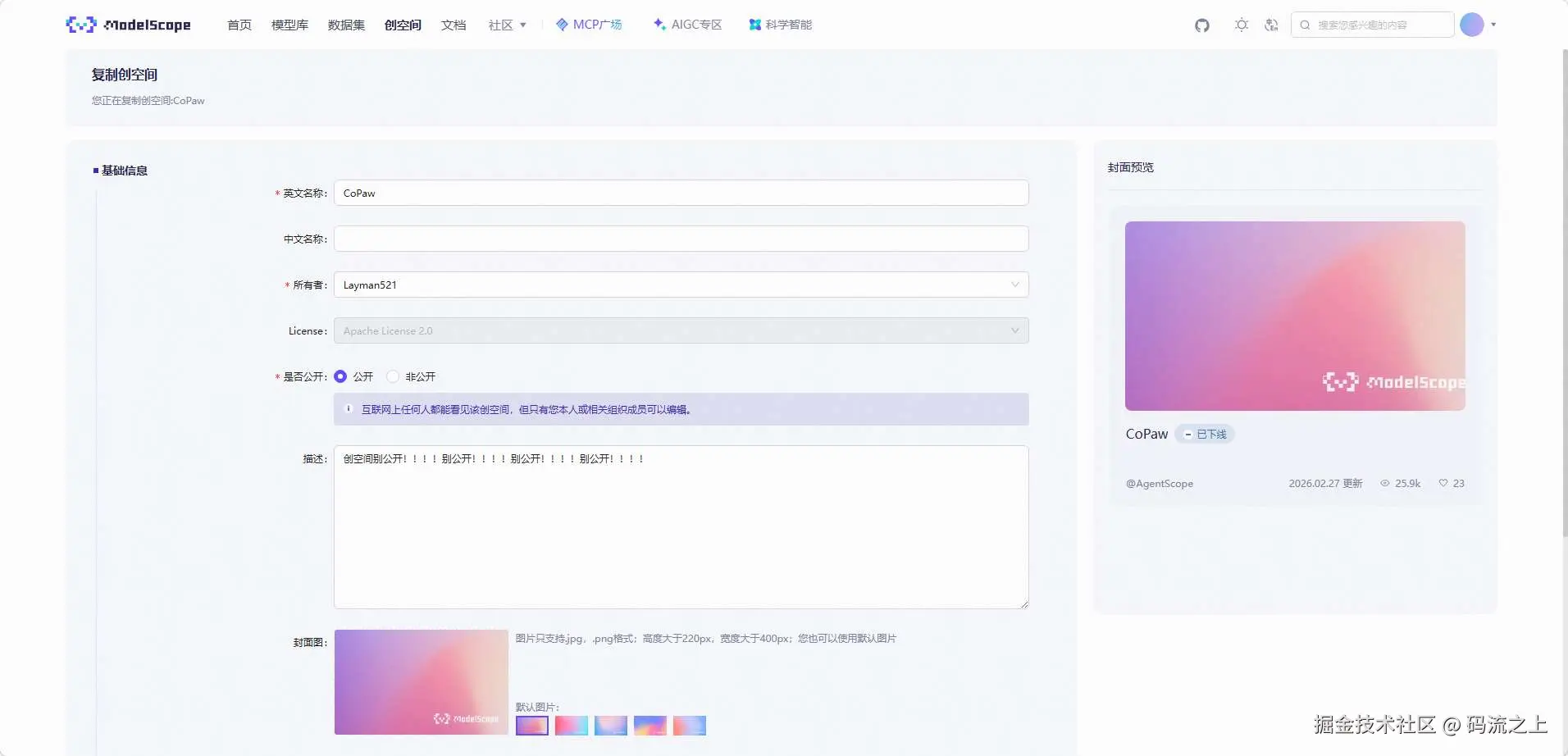Open the 创空间 navigation item
The image size is (1568, 756).
pos(403,25)
